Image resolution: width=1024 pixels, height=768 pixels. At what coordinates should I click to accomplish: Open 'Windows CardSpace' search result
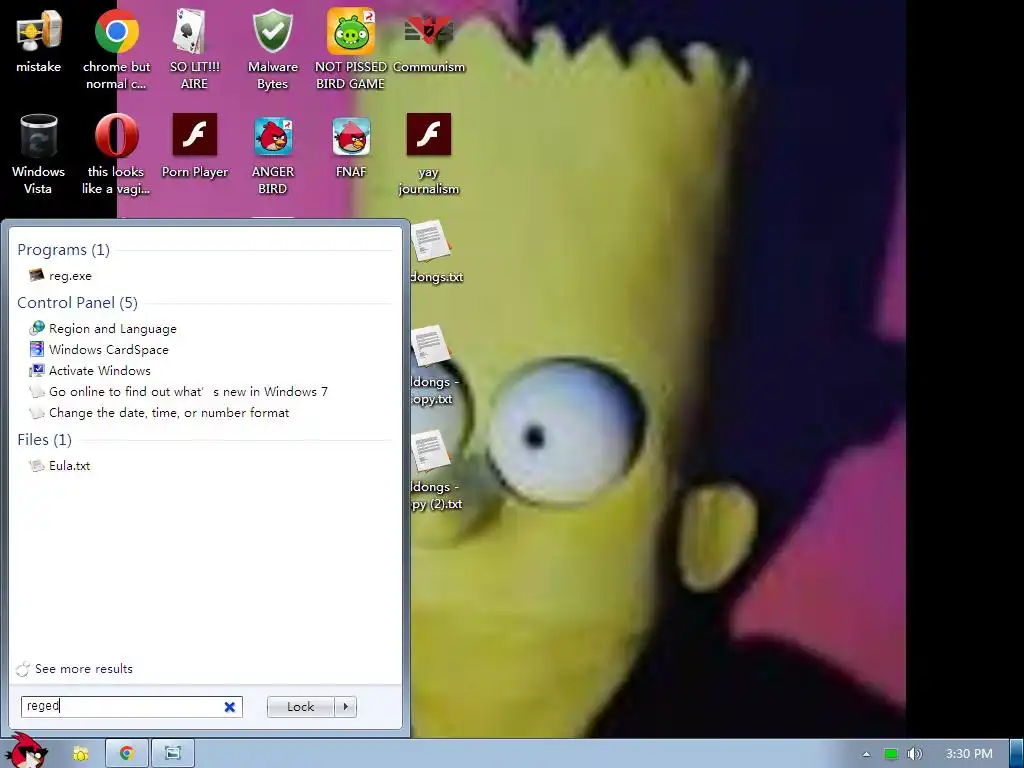[99, 349]
